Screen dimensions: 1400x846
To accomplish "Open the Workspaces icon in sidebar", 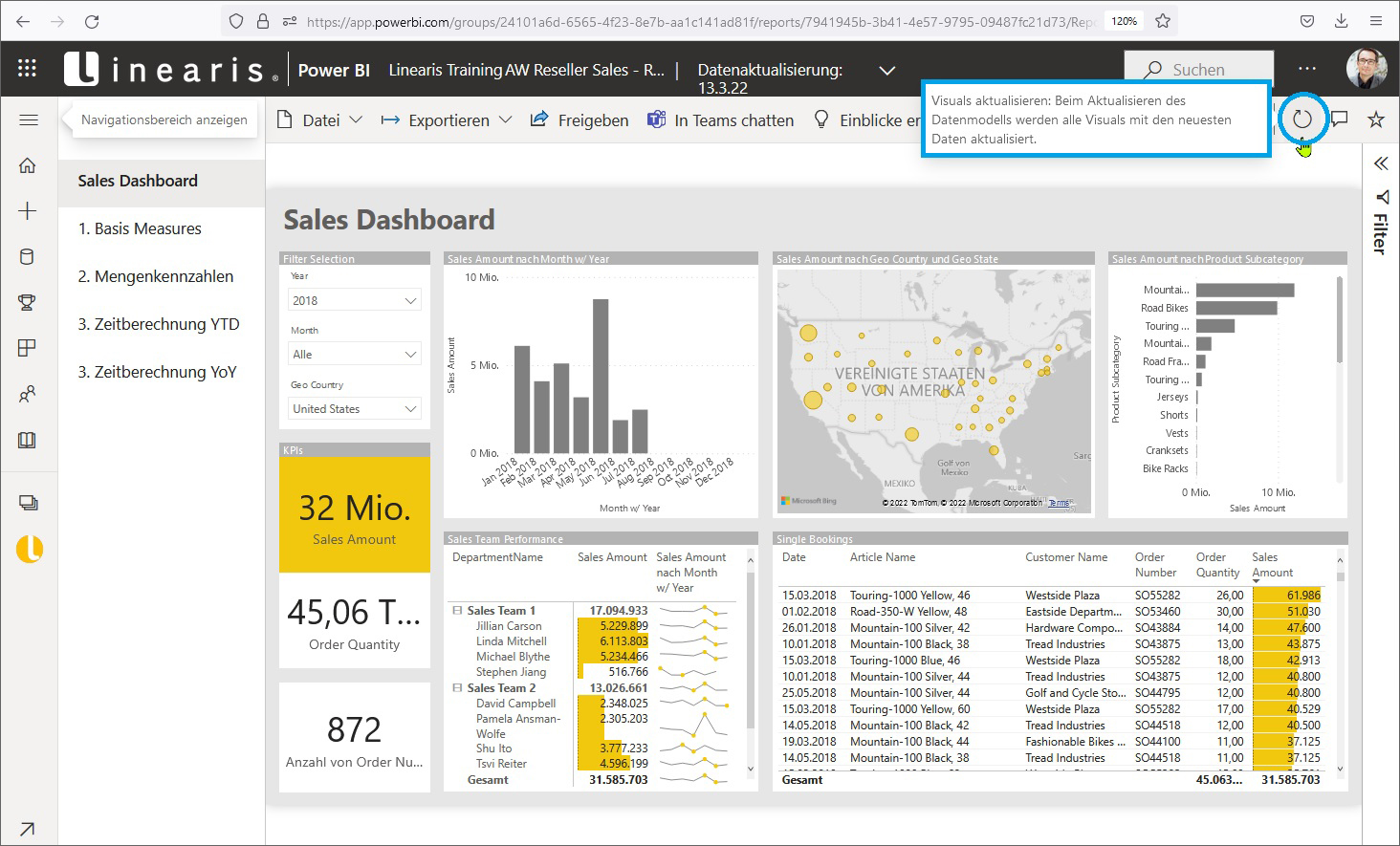I will click(28, 502).
